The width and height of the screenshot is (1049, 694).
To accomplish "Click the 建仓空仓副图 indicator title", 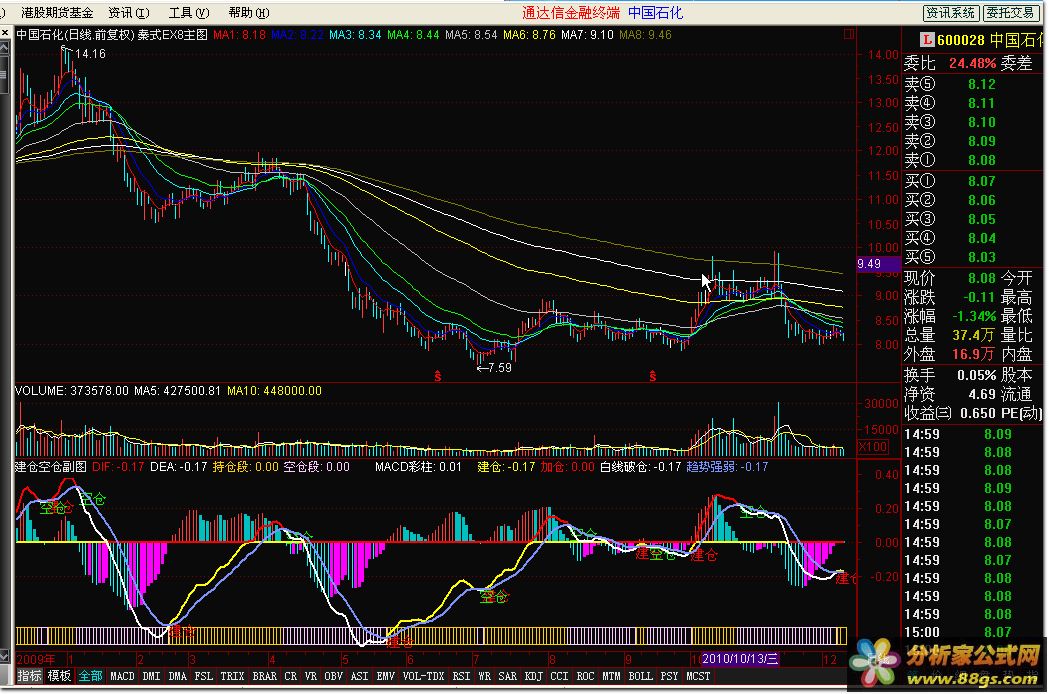I will tap(51, 467).
